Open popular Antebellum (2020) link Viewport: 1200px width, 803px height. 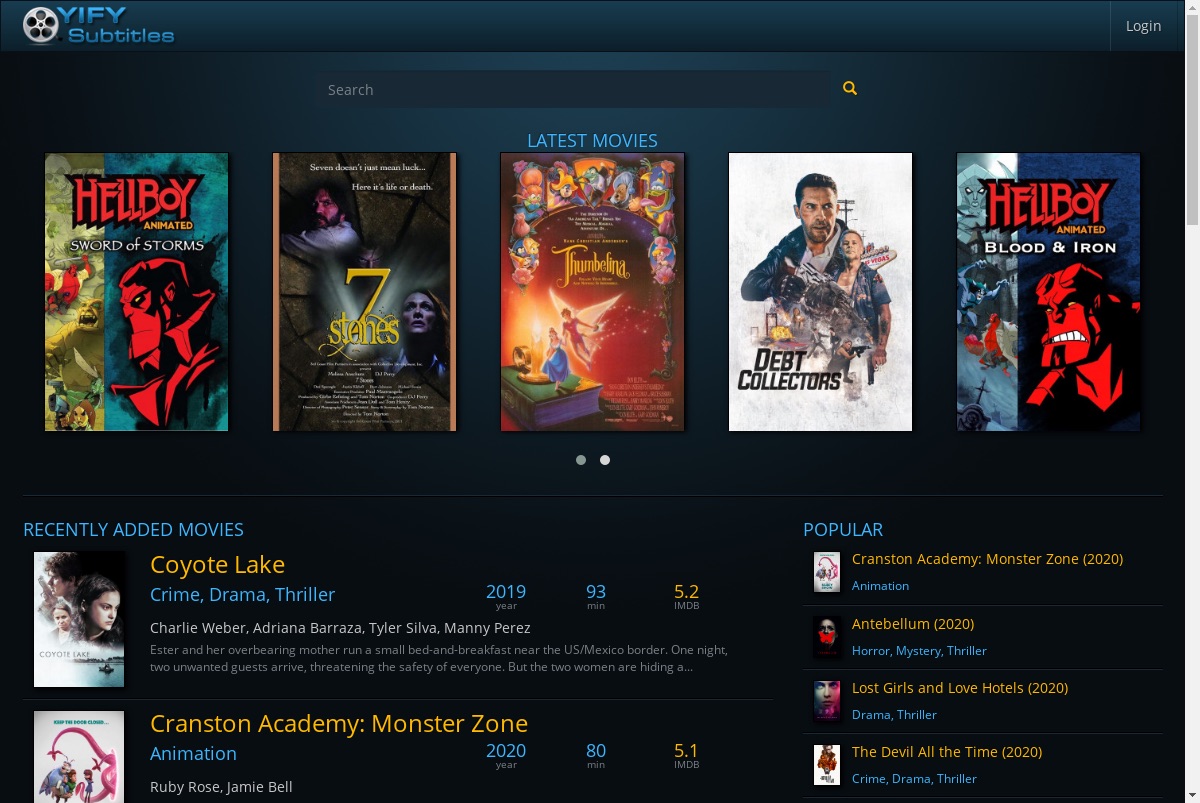point(913,624)
